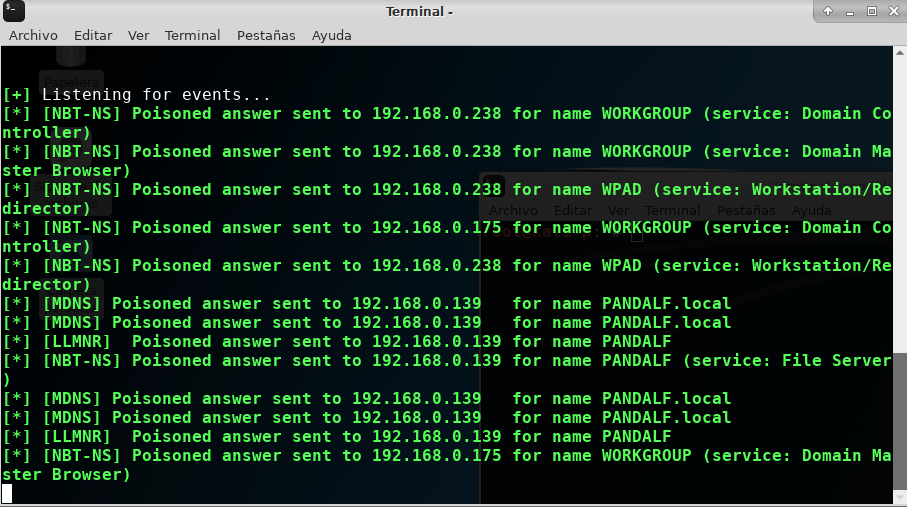Open the Ayuda menu
The height and width of the screenshot is (507, 907).
click(331, 35)
